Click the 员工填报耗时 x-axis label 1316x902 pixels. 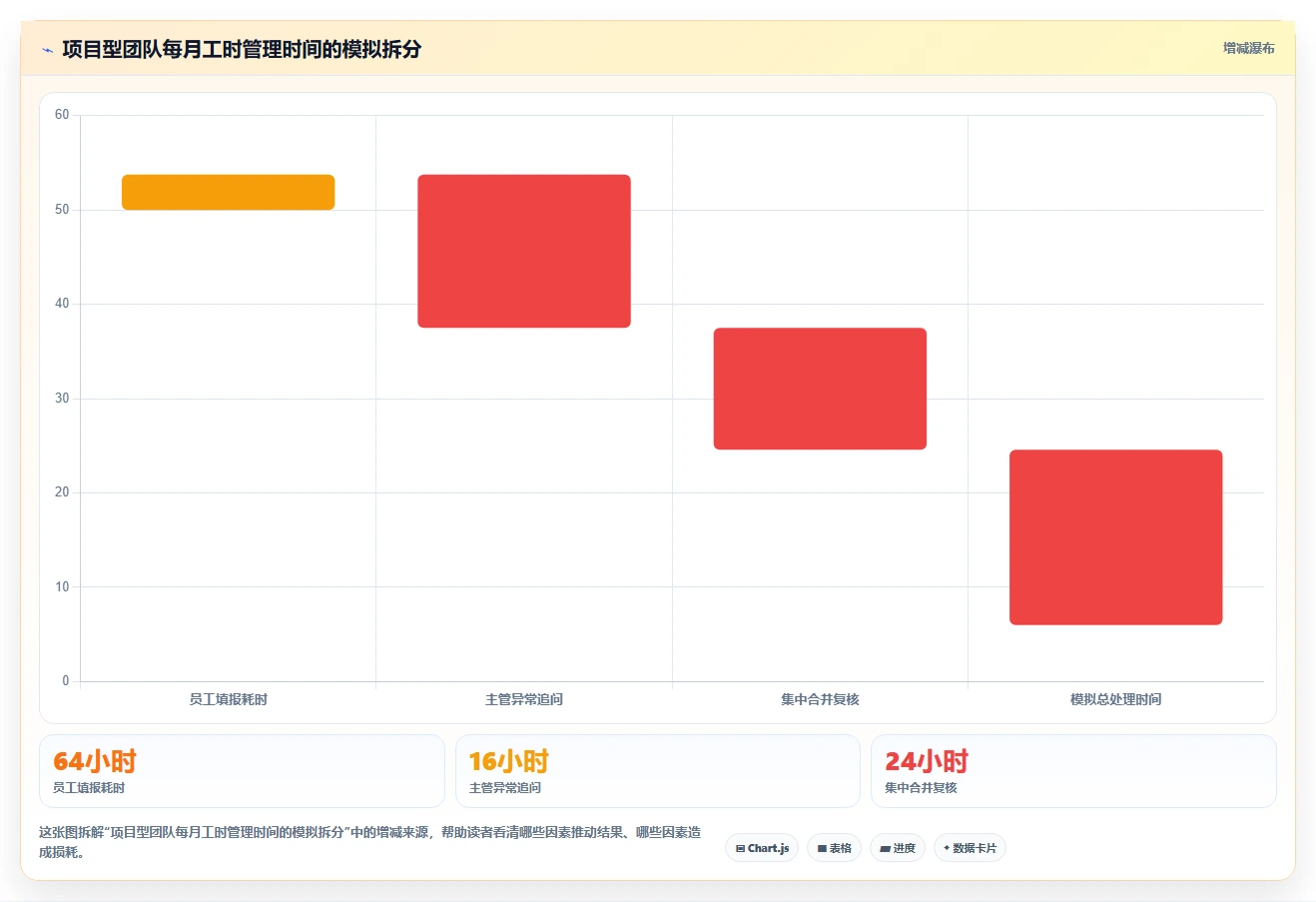pyautogui.click(x=228, y=699)
